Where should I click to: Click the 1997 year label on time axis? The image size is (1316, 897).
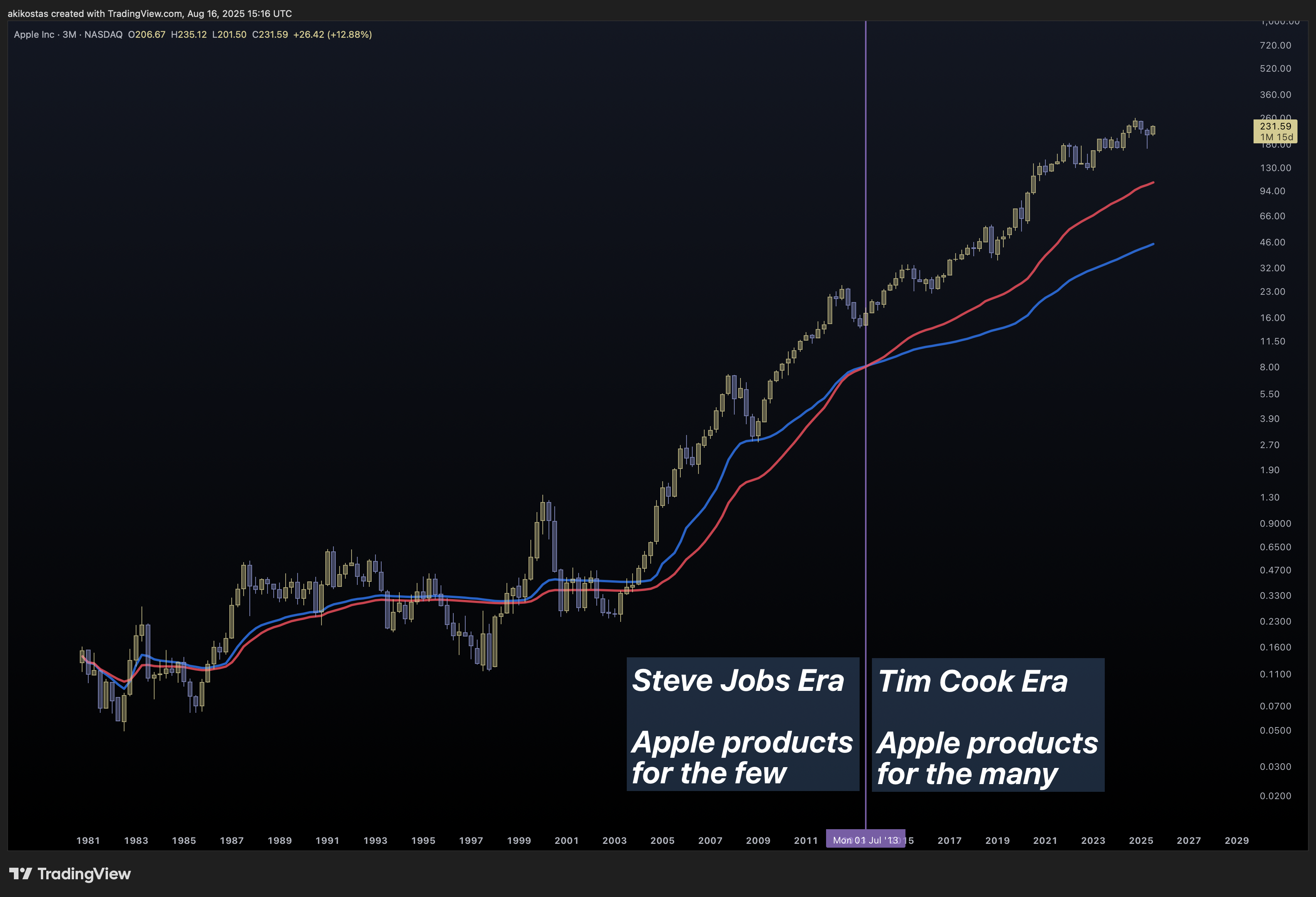point(471,841)
